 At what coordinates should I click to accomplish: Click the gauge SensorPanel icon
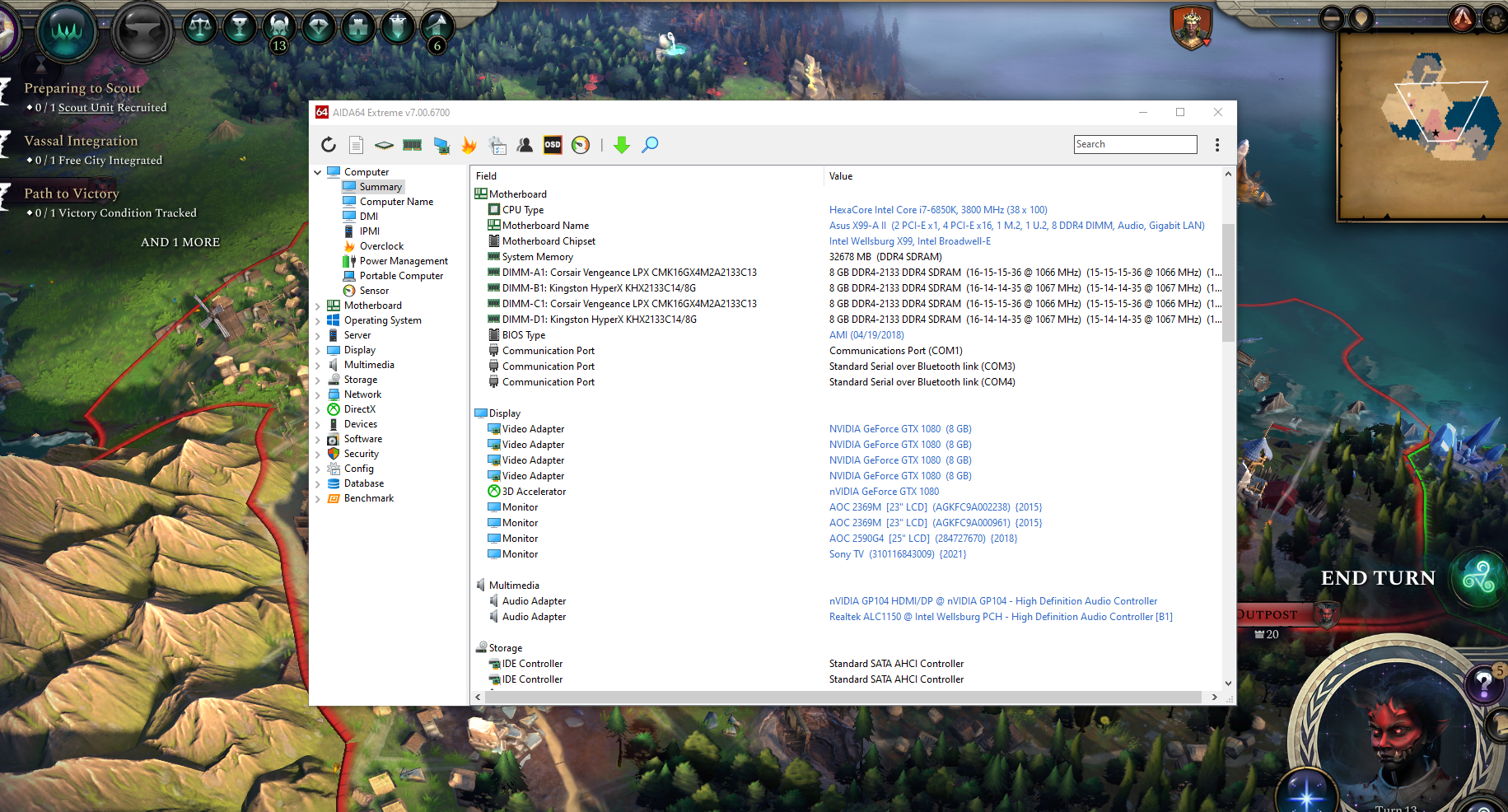click(x=581, y=145)
